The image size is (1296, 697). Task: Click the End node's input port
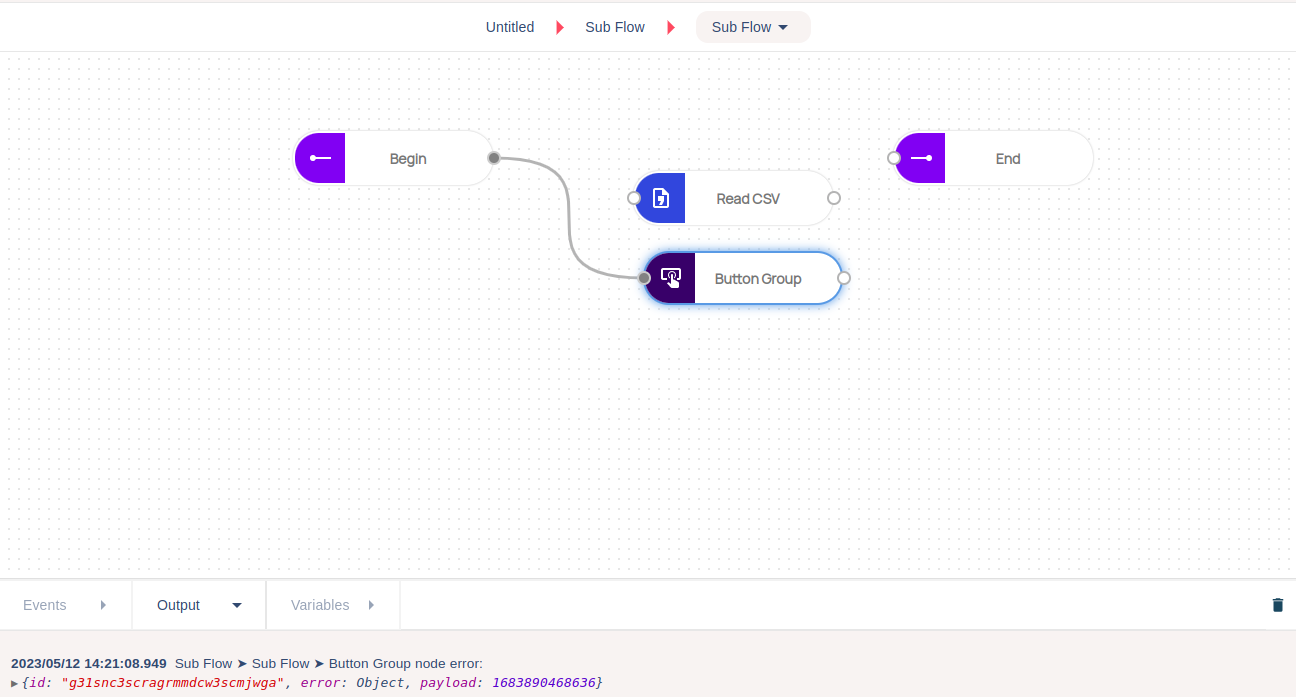pos(894,158)
